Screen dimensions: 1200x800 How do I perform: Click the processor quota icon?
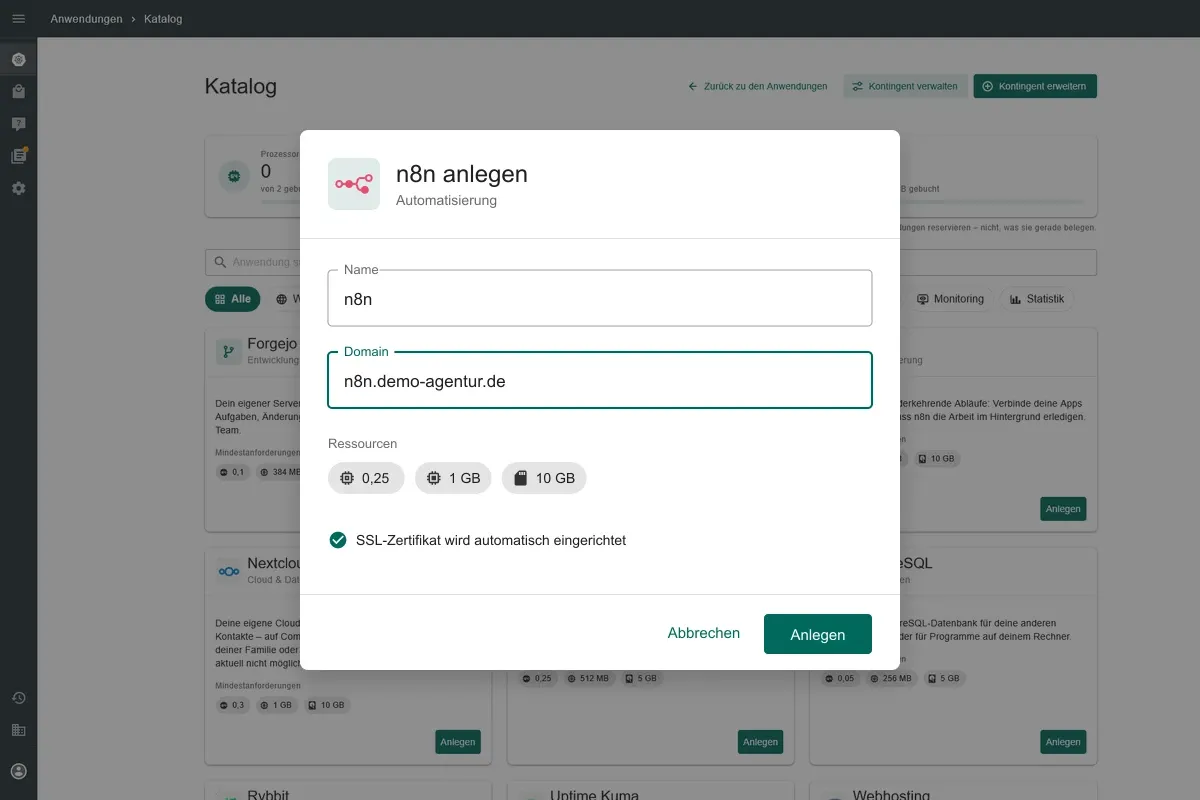click(234, 177)
